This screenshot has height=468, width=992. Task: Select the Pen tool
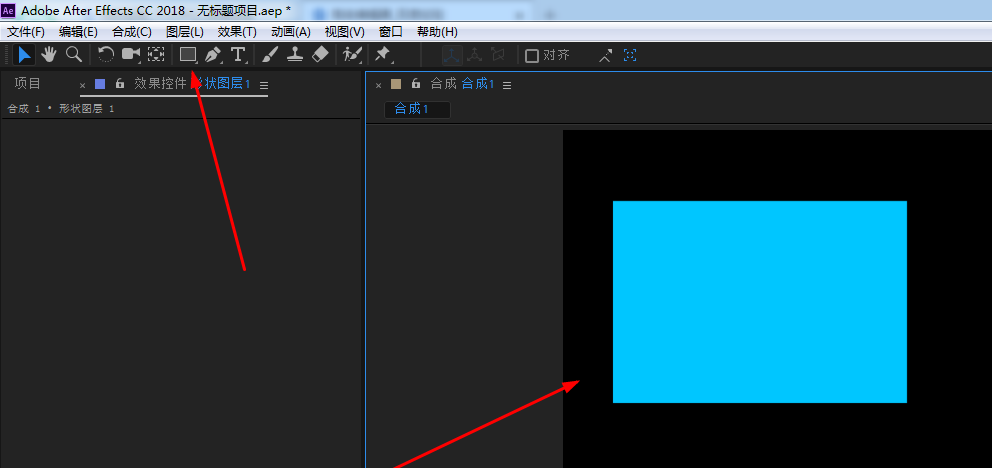click(x=212, y=55)
